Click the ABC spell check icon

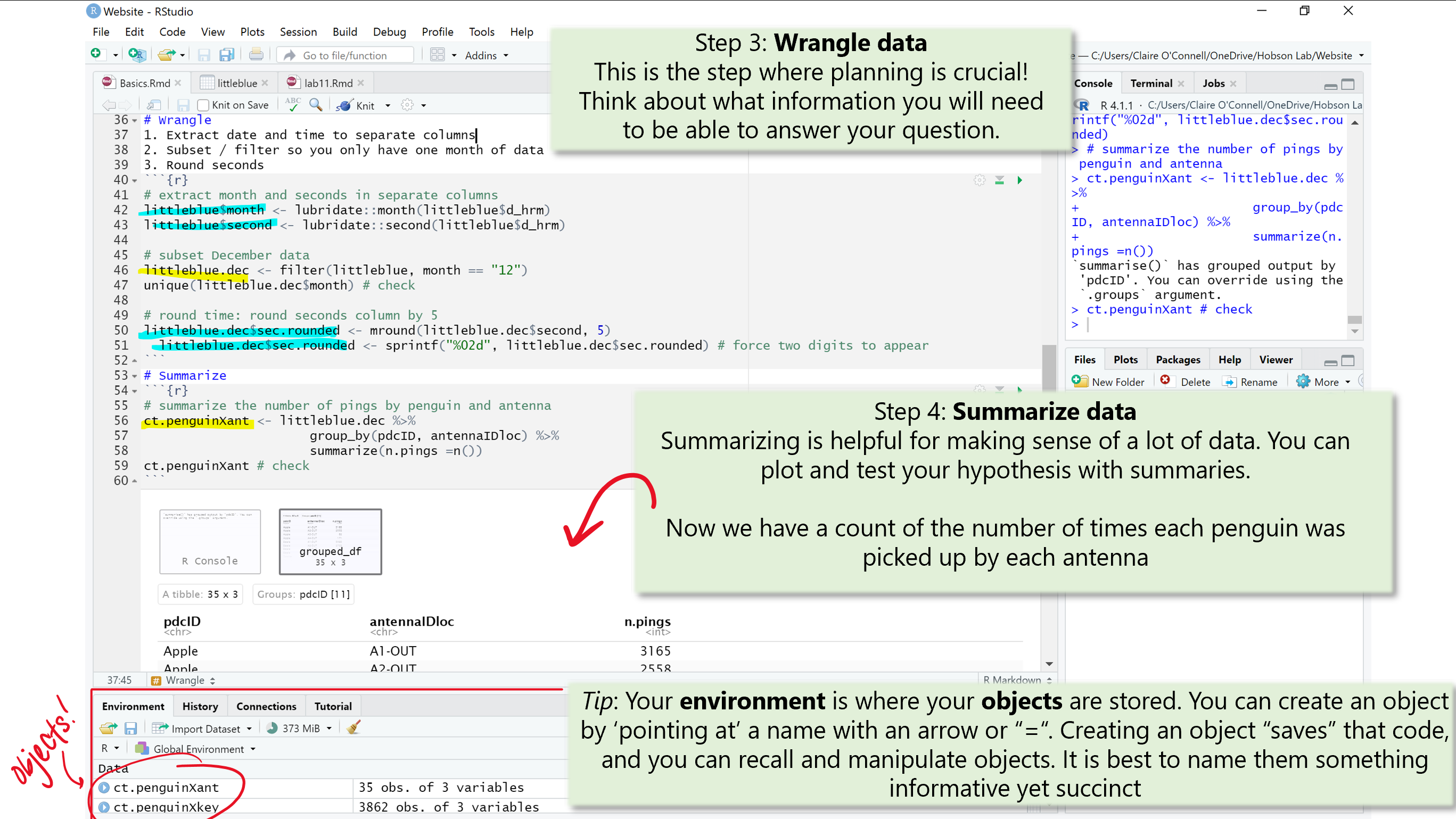[x=293, y=104]
